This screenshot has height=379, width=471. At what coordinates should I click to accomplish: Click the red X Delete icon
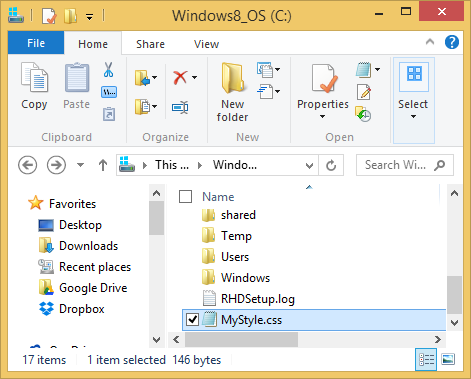click(180, 77)
